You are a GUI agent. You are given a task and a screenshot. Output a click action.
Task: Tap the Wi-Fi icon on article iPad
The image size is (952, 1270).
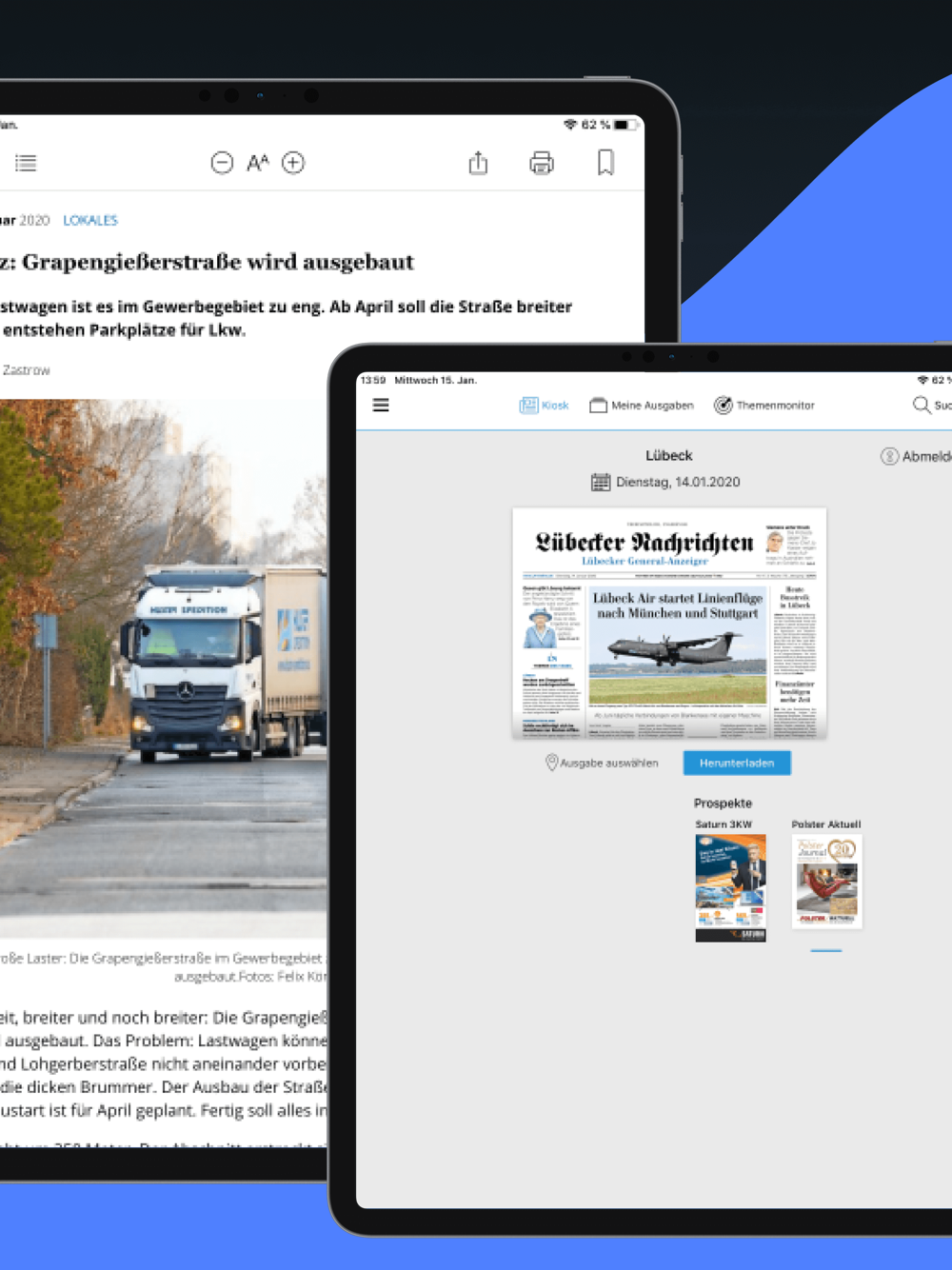pos(570,125)
